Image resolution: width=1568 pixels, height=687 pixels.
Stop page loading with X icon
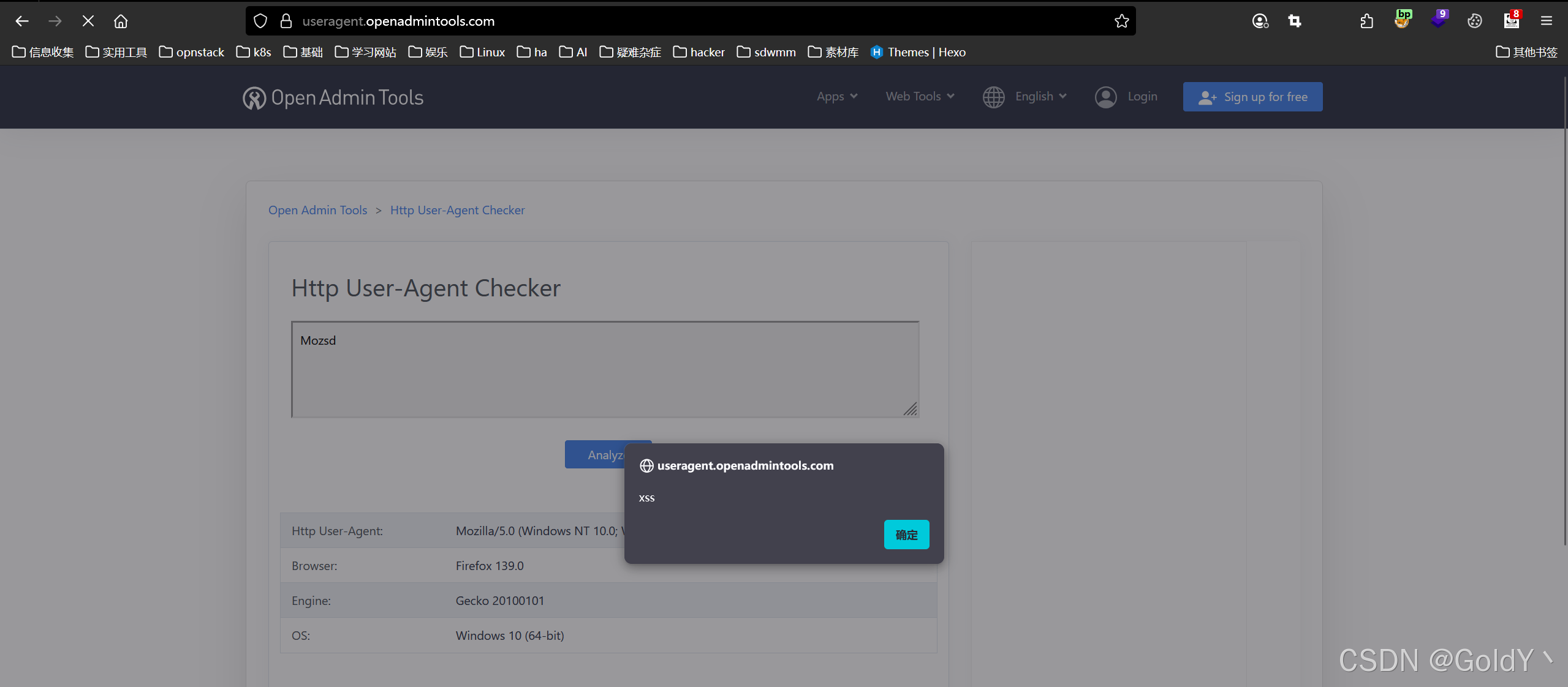[x=88, y=21]
